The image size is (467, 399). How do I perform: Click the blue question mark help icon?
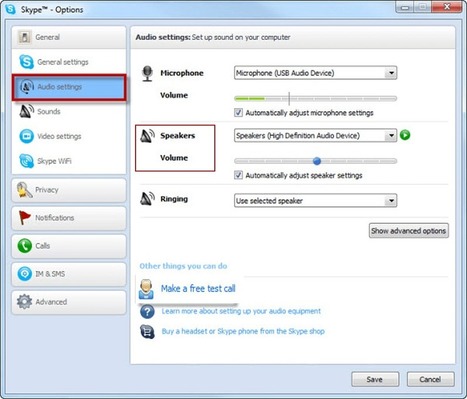[x=147, y=312]
